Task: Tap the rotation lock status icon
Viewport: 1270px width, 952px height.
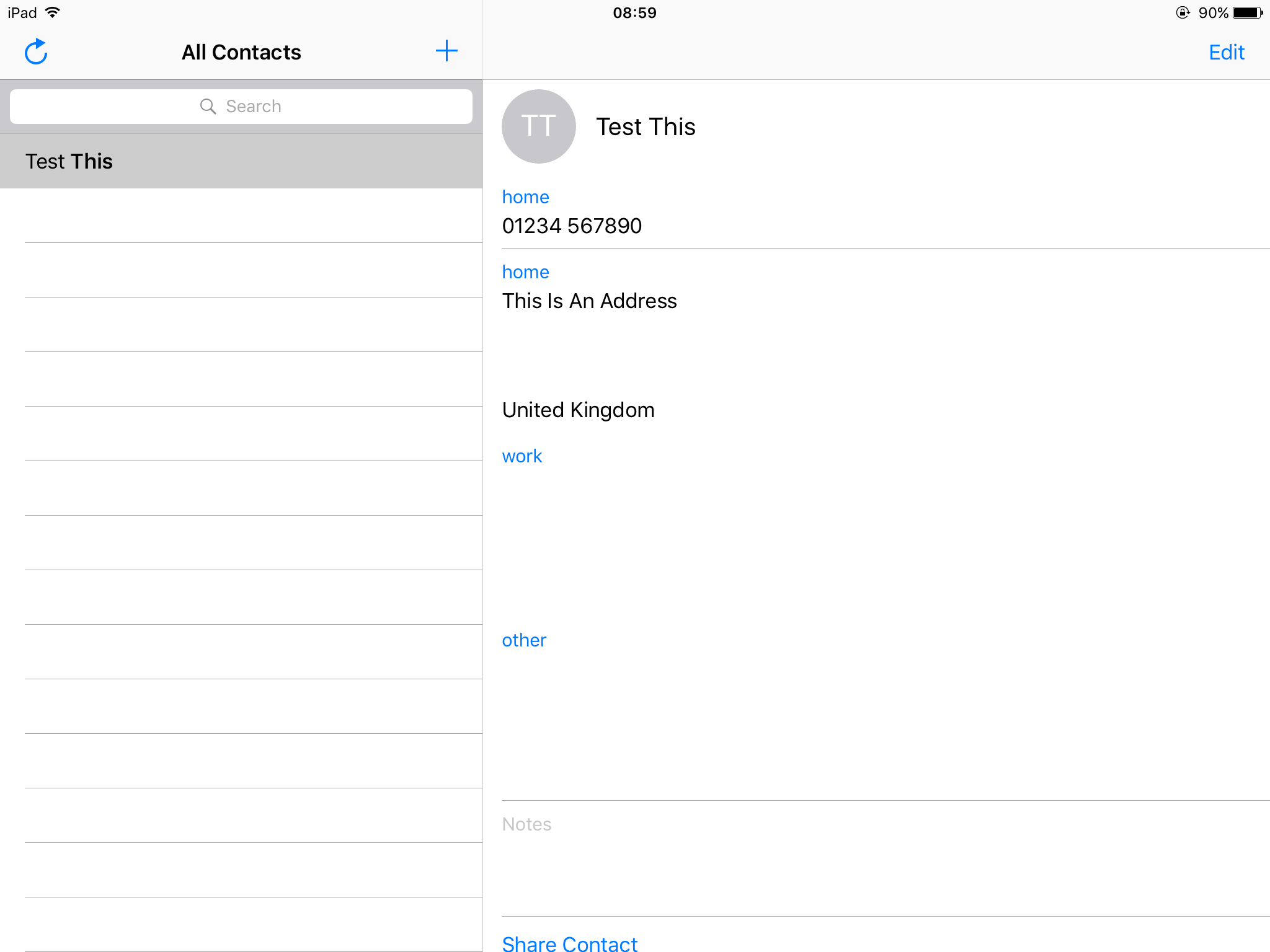Action: tap(1183, 12)
